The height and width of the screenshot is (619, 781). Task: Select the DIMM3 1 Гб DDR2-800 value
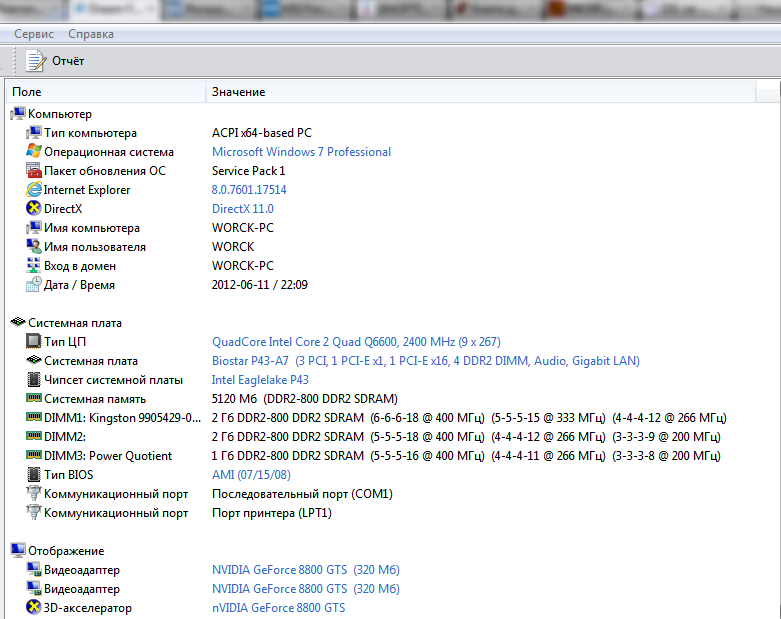coord(466,456)
